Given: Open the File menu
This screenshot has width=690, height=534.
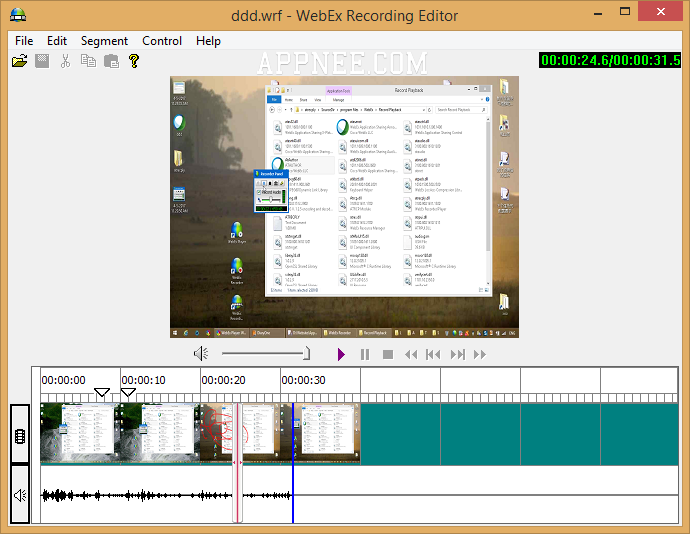Looking at the screenshot, I should pyautogui.click(x=24, y=41).
